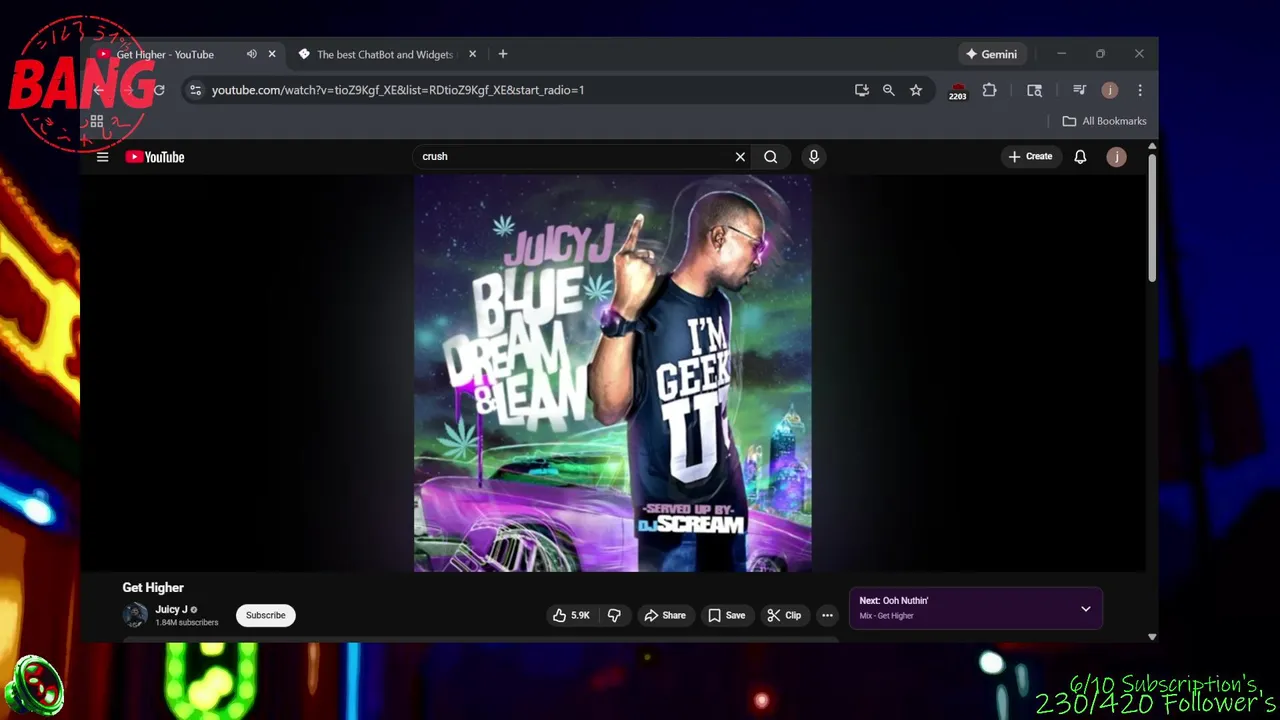Open the YouTube account avatar menu
Viewport: 1280px width, 720px height.
point(1117,157)
